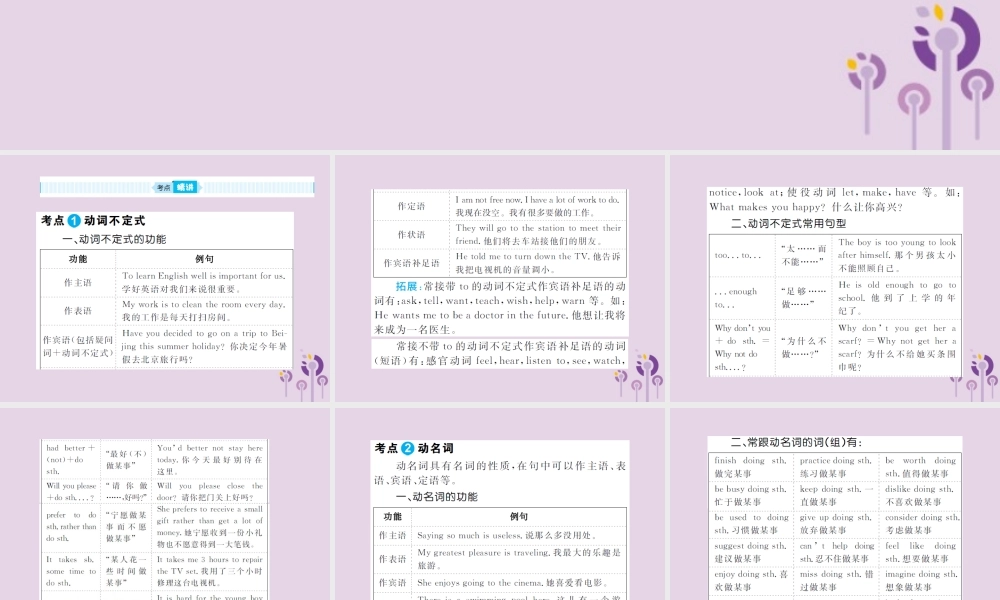Click the sentence 'The boy is too young to look after himself.'
This screenshot has height=600, width=1000.
point(897,248)
